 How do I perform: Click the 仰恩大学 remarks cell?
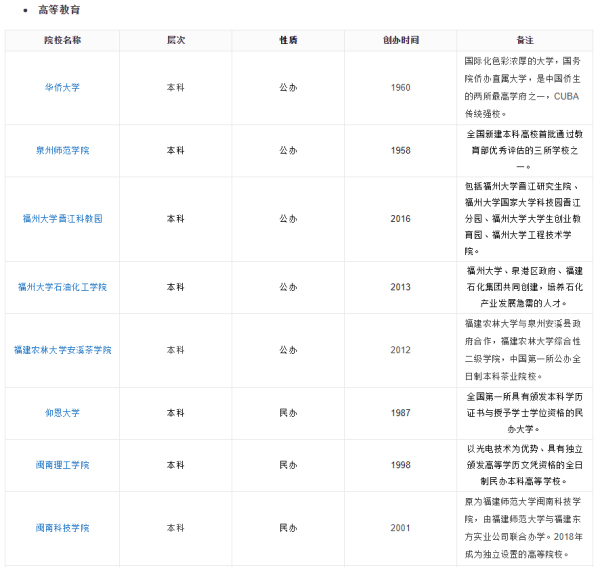point(525,413)
